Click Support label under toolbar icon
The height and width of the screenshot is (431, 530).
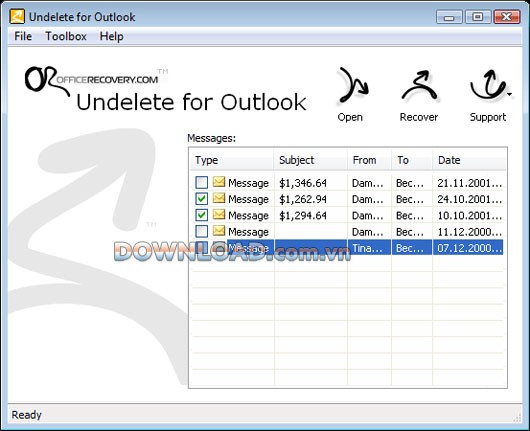pos(488,117)
